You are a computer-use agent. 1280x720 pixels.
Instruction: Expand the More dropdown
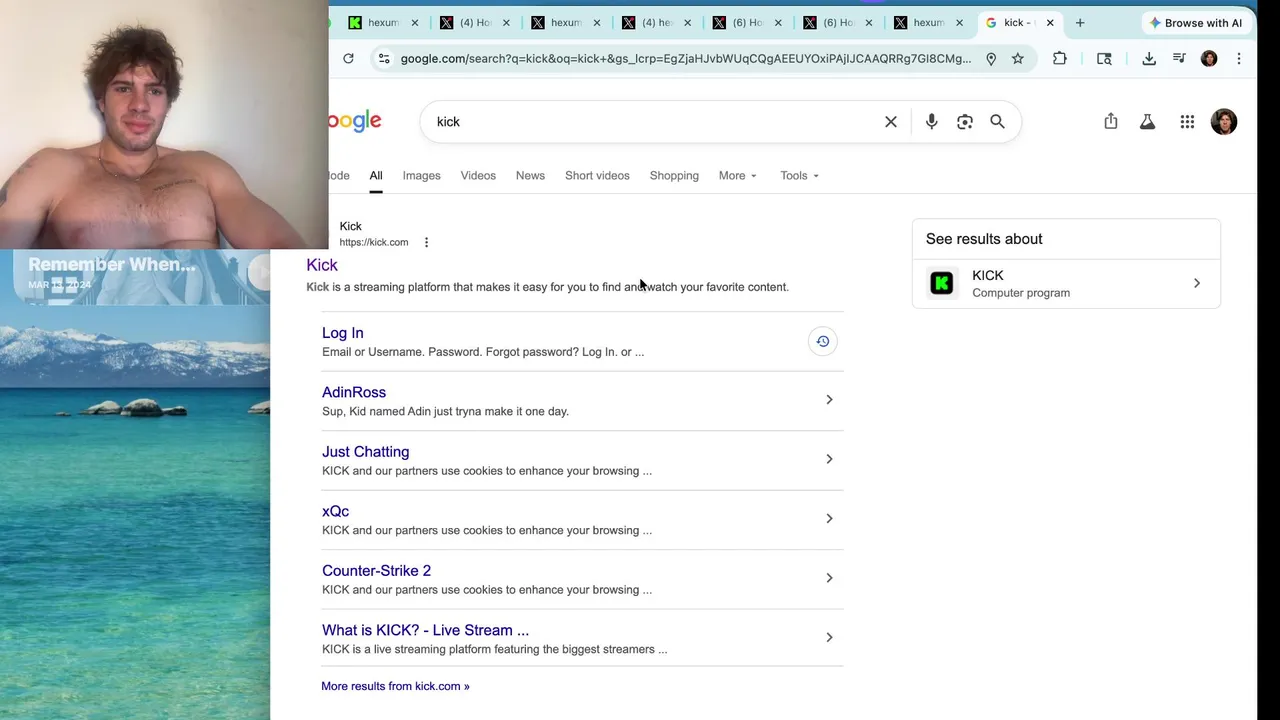pos(738,176)
